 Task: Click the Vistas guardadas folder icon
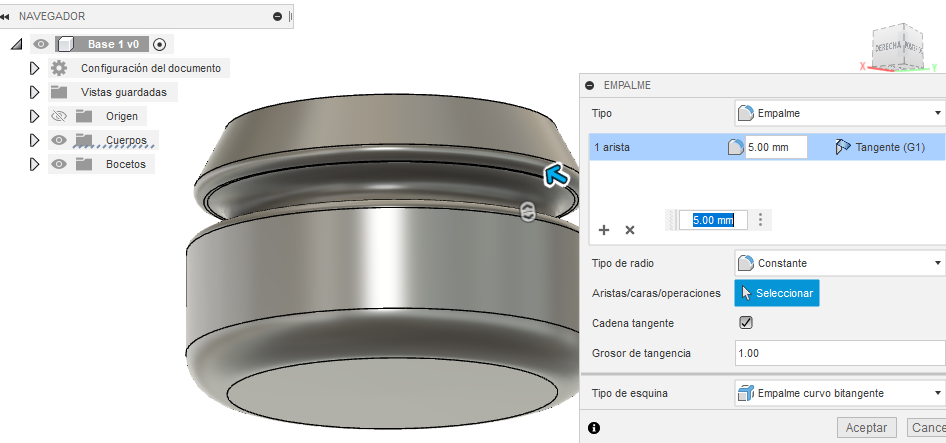pyautogui.click(x=59, y=92)
